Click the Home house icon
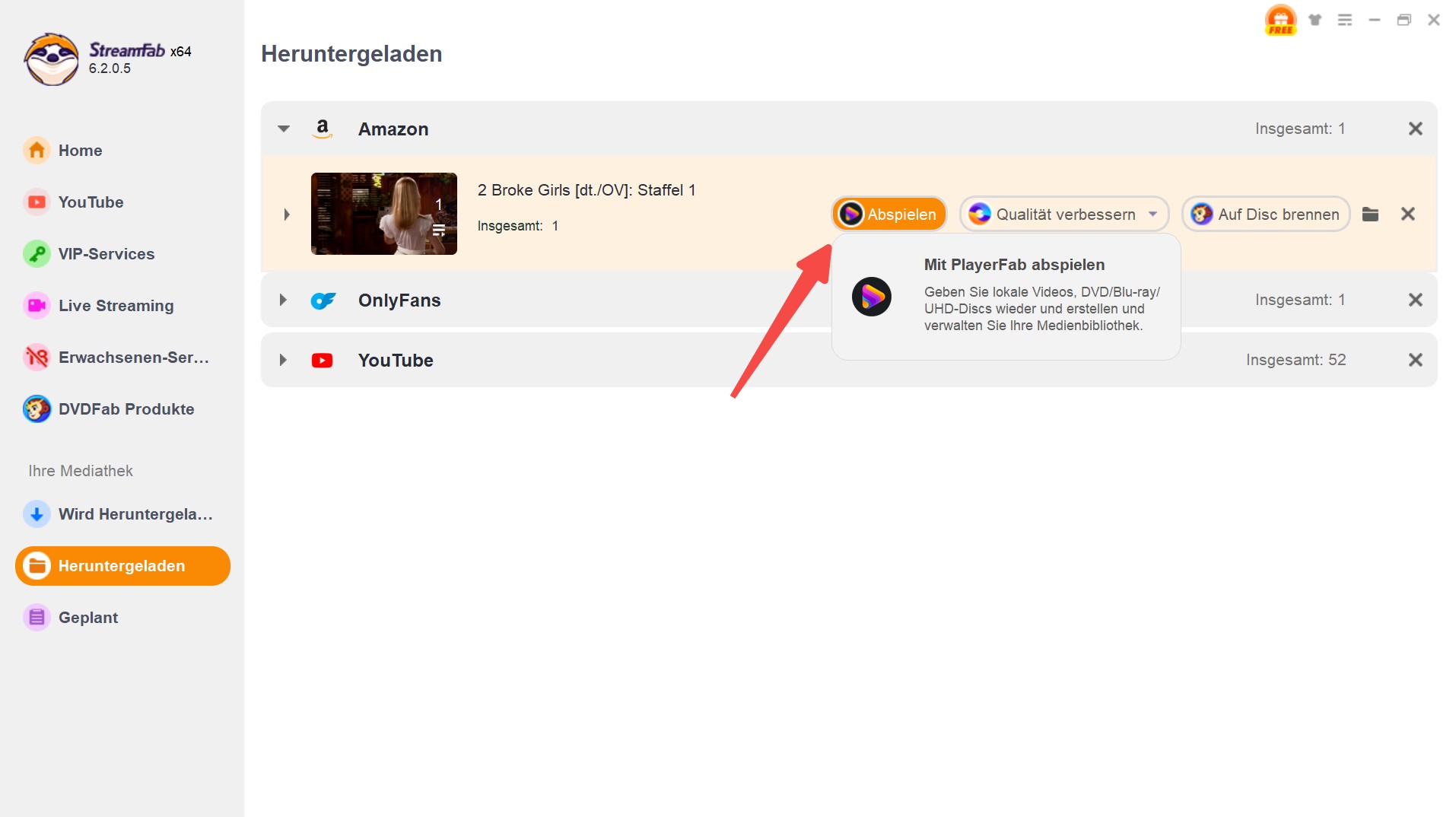 [x=37, y=151]
